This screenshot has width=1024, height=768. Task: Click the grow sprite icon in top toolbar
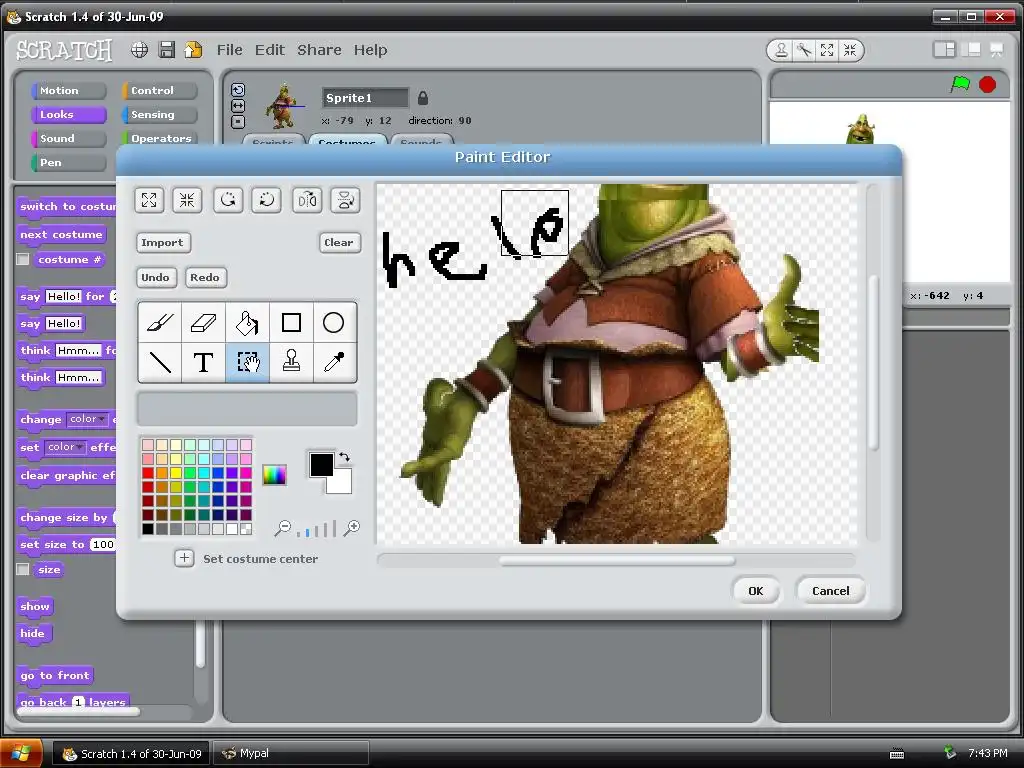point(827,50)
